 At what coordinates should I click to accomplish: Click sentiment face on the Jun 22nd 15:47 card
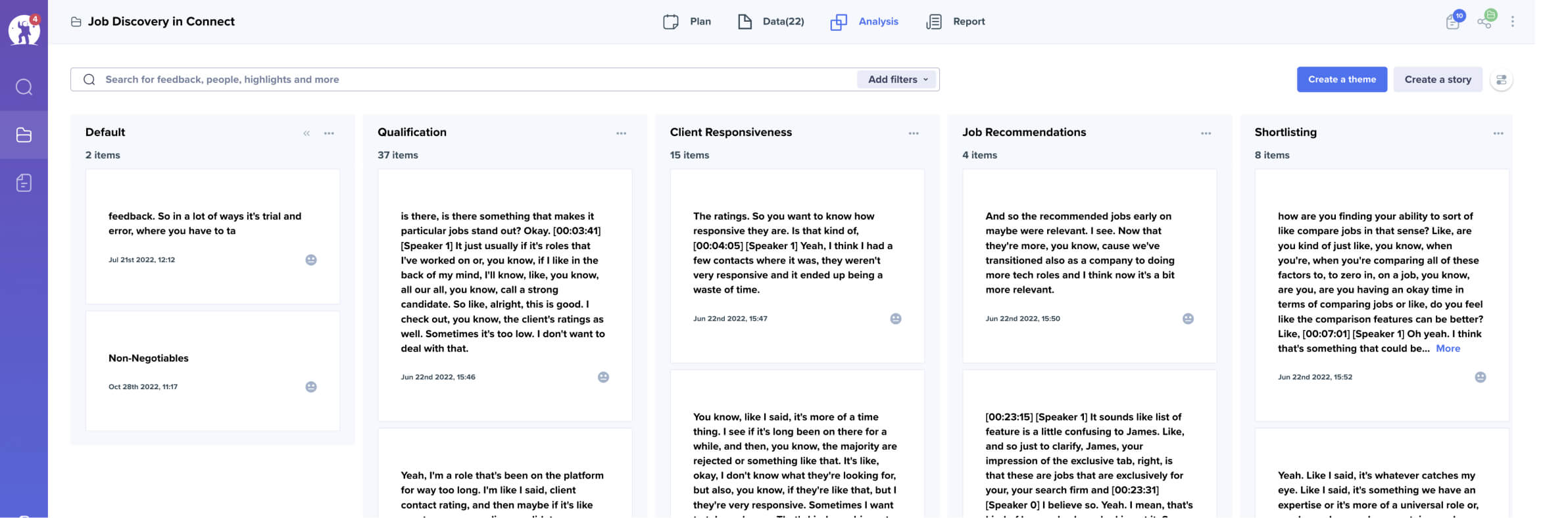[x=896, y=318]
